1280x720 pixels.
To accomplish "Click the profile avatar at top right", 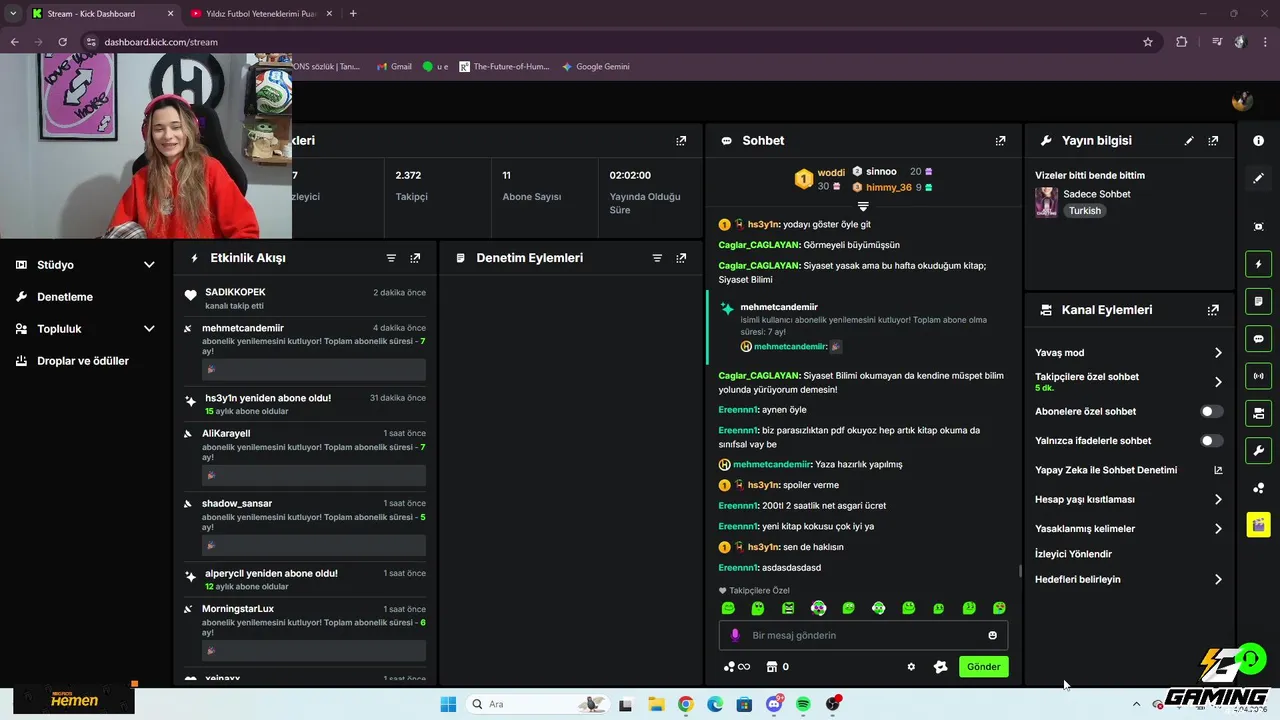I will 1242,100.
